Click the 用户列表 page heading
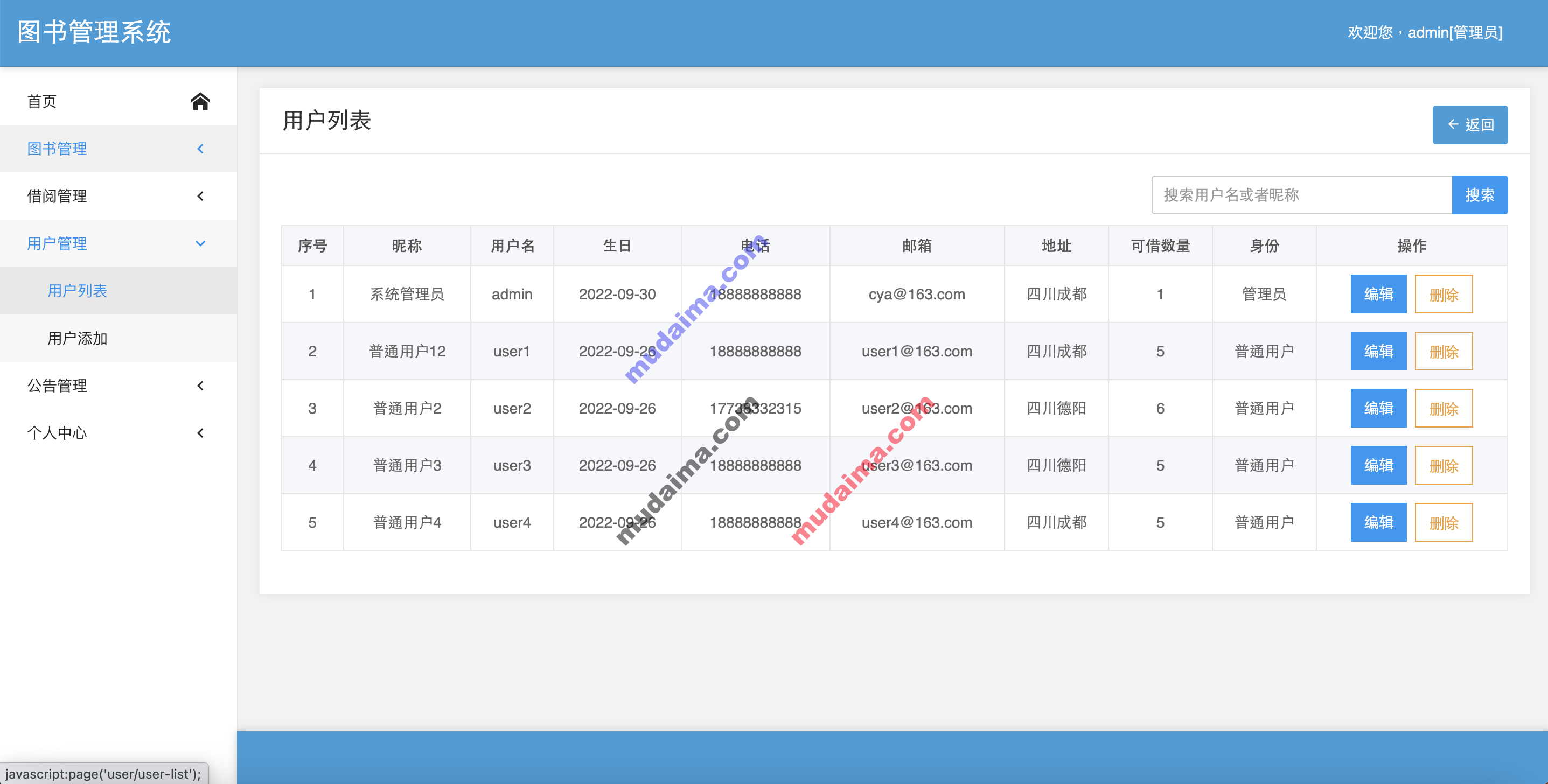 (327, 120)
